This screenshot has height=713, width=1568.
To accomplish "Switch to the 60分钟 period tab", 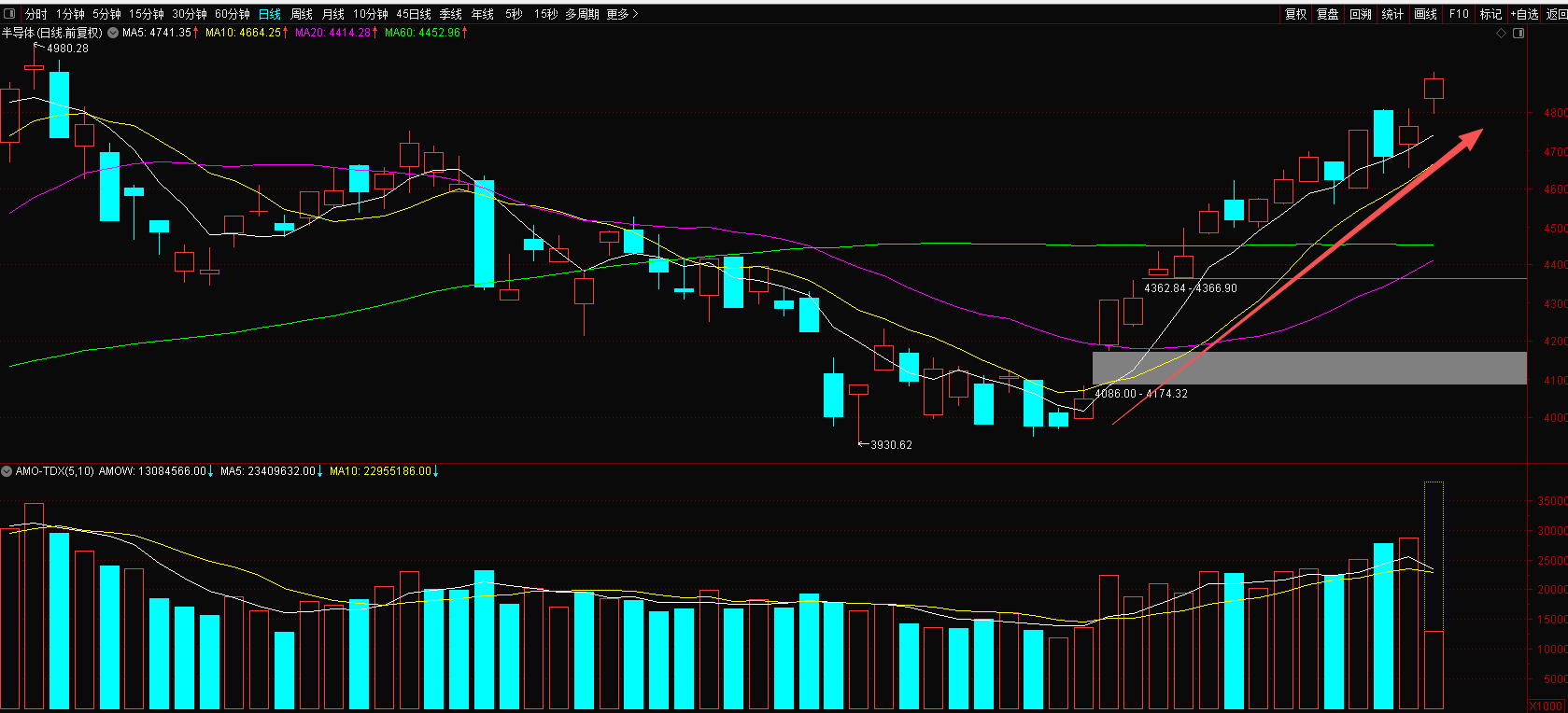I will pyautogui.click(x=233, y=14).
